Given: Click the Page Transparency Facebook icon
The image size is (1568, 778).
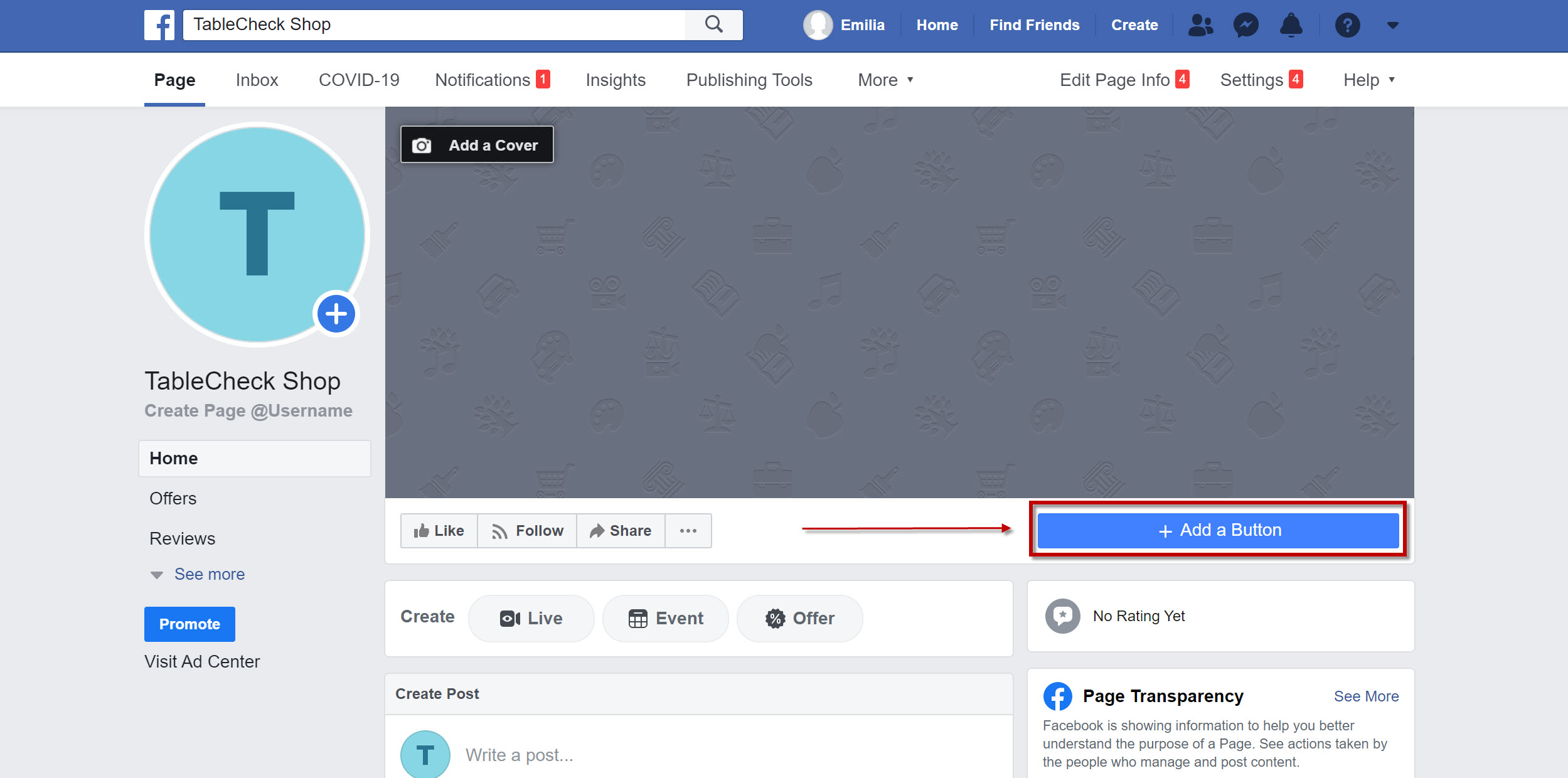Looking at the screenshot, I should [x=1058, y=696].
